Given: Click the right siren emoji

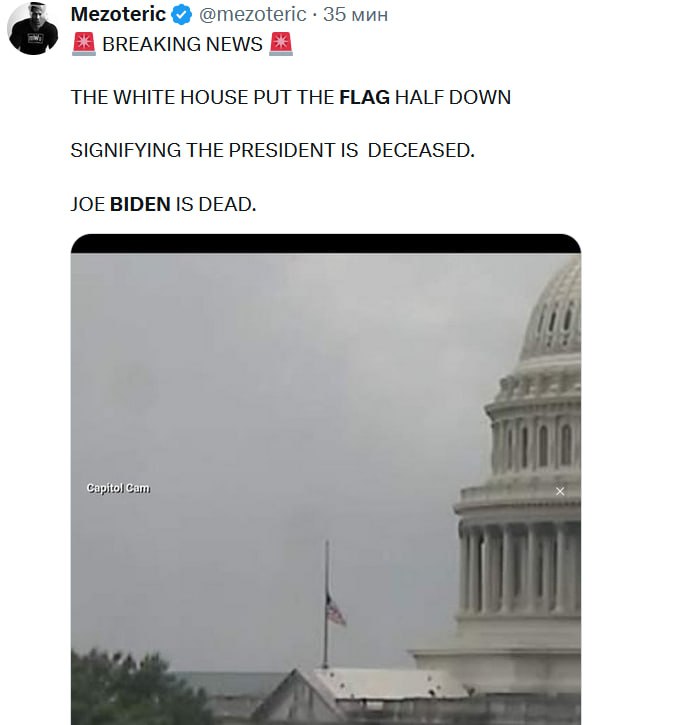Looking at the screenshot, I should click(x=281, y=44).
